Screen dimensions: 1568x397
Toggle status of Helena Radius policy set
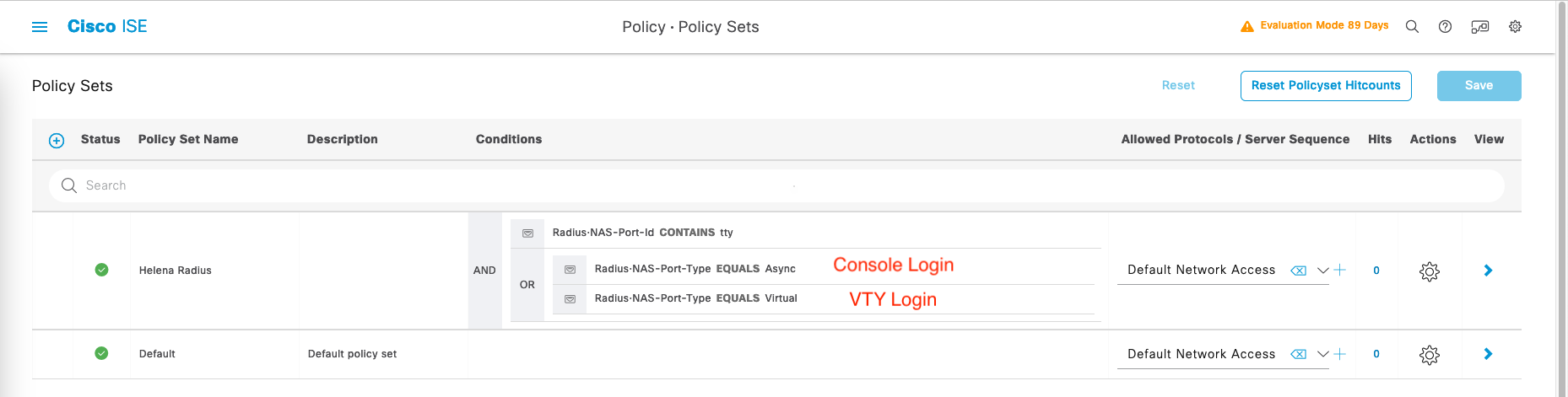[x=101, y=270]
